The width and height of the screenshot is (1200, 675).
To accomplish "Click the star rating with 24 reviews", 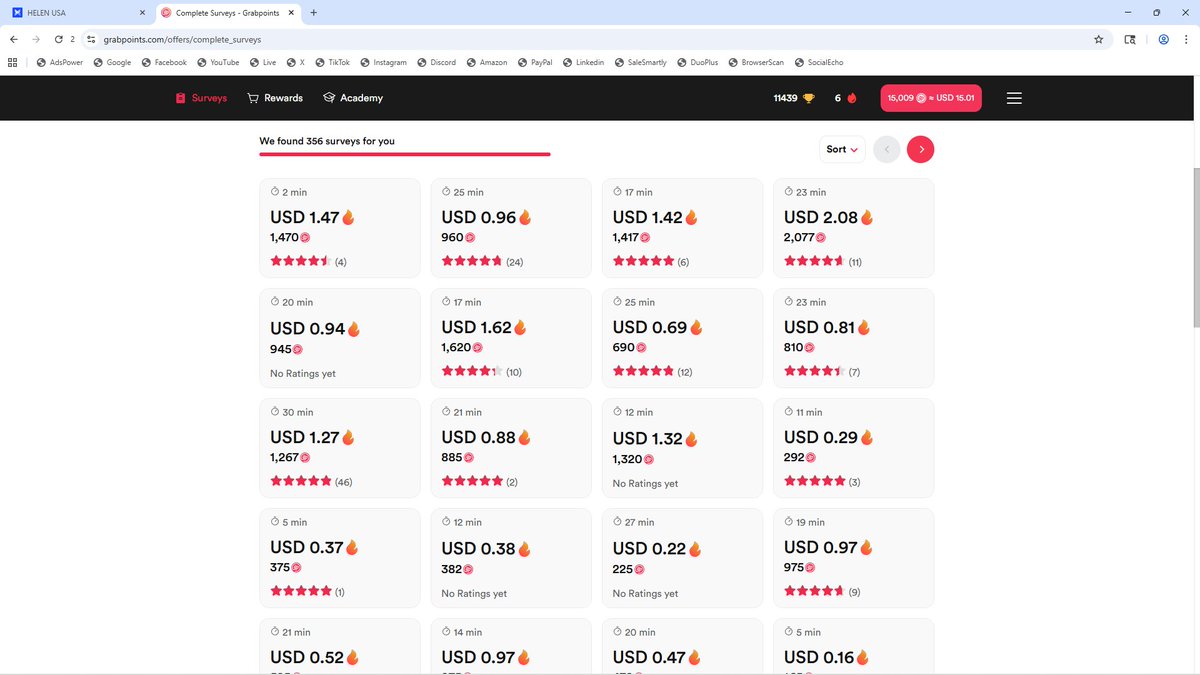I will click(x=472, y=262).
